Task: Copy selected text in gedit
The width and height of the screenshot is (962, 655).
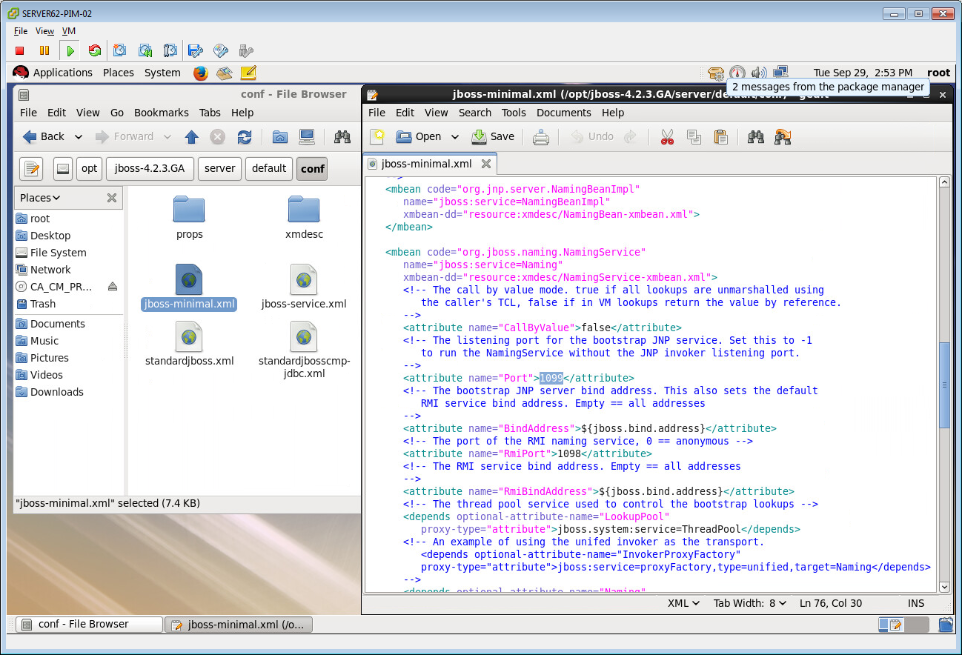Action: 694,137
